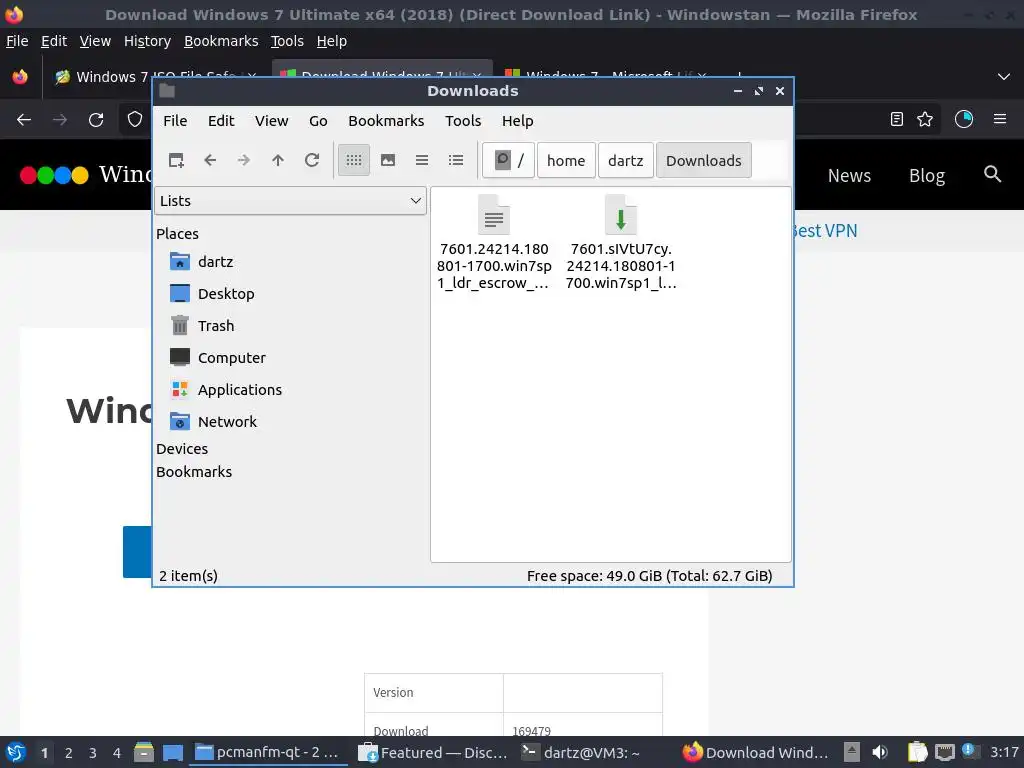Open the file manager Help menu
The height and width of the screenshot is (768, 1024).
click(x=518, y=121)
